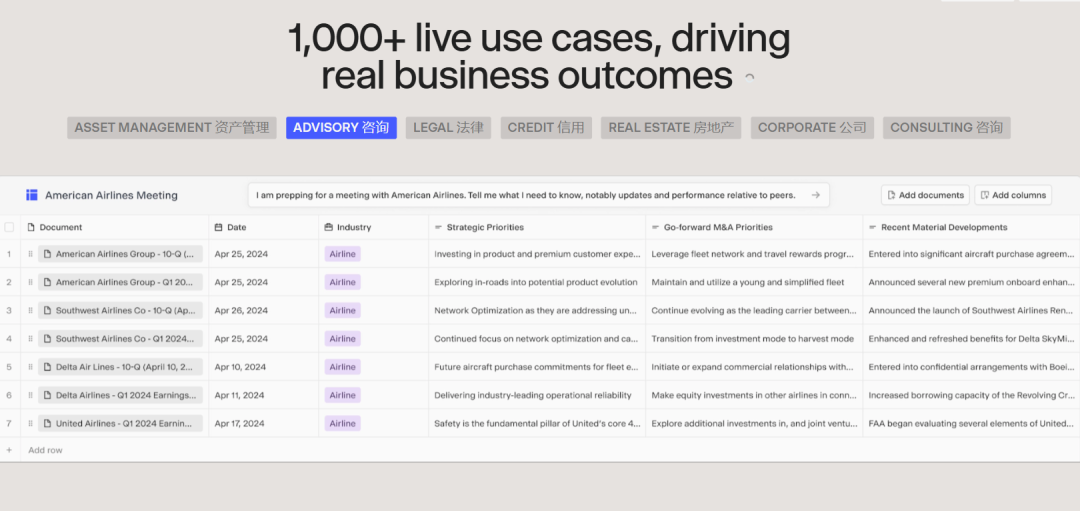Click the American Airlines meeting prompt field
The height and width of the screenshot is (511, 1080).
(539, 195)
